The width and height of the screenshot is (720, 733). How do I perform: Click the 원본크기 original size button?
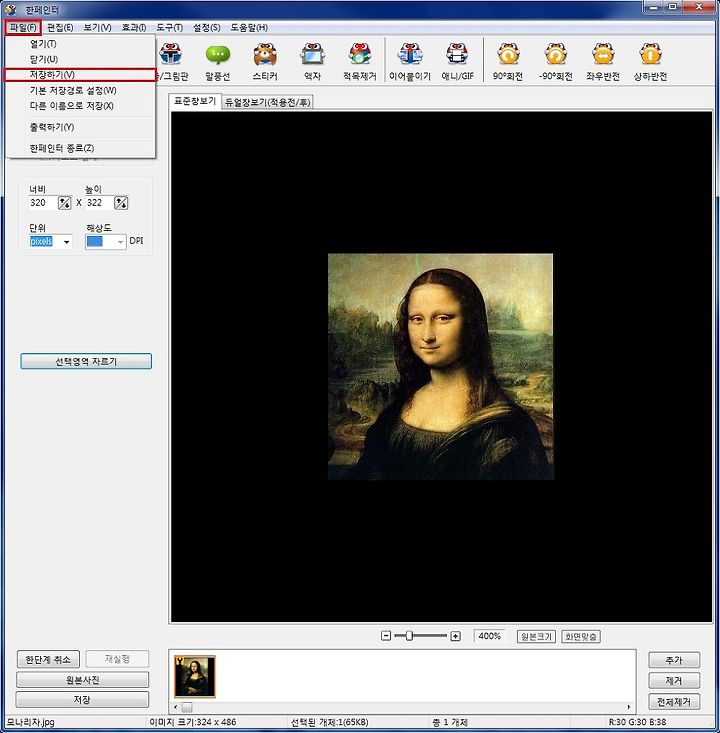pos(536,637)
